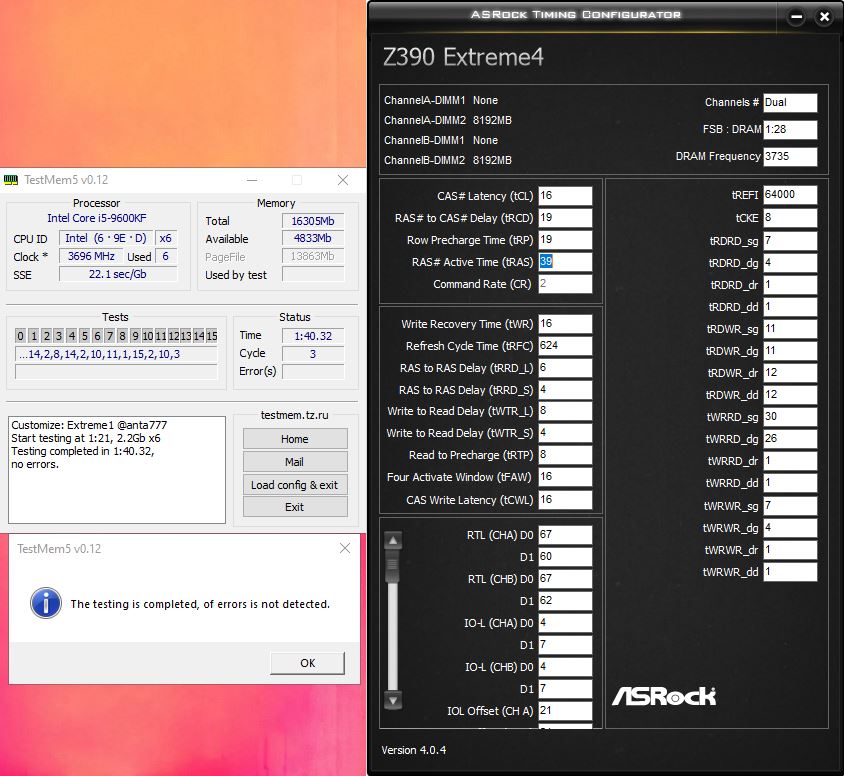844x776 pixels.
Task: Click the CAS# Latency (tCL) field
Action: tap(565, 195)
